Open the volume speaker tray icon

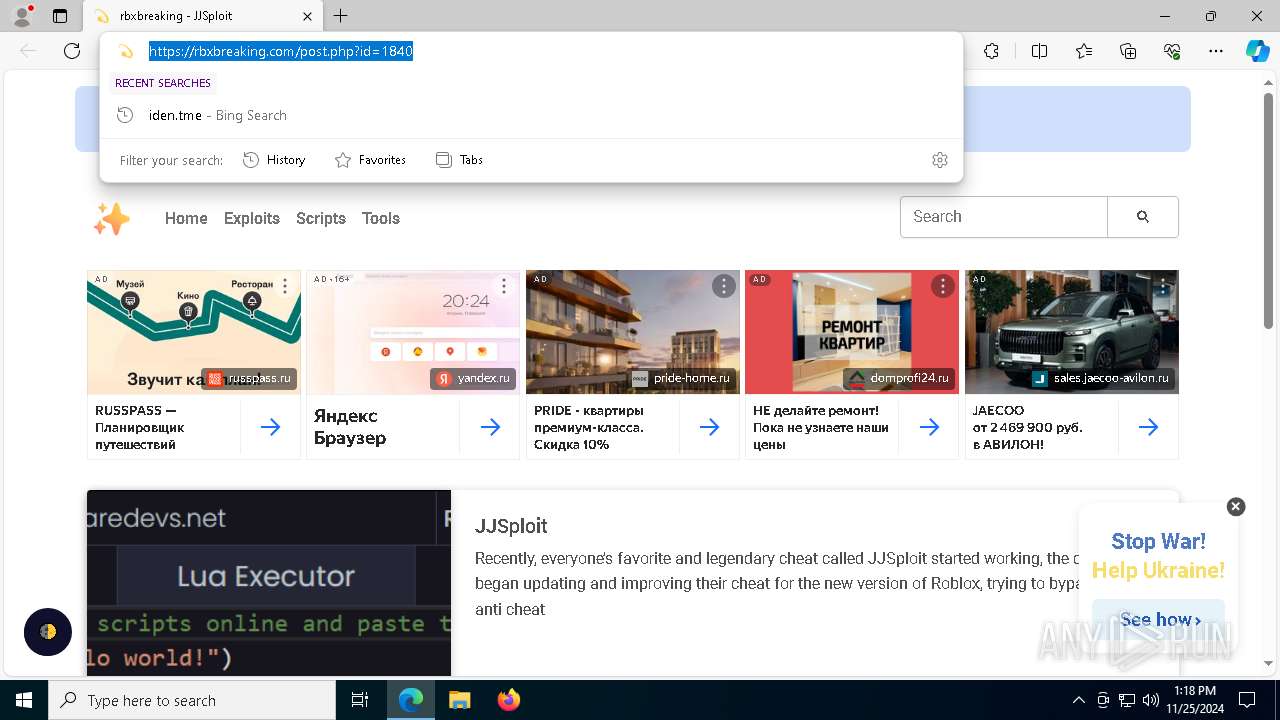(1151, 700)
